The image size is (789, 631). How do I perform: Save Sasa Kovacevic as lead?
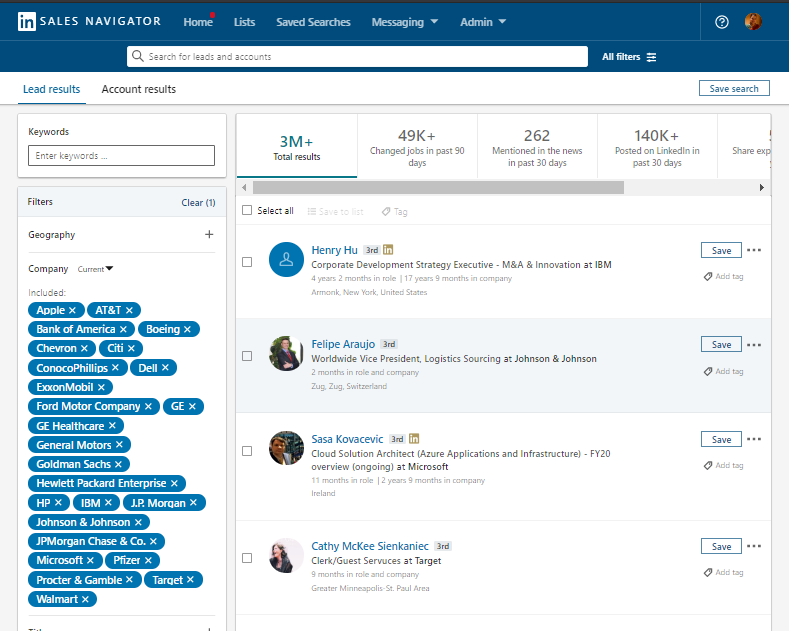(x=721, y=439)
